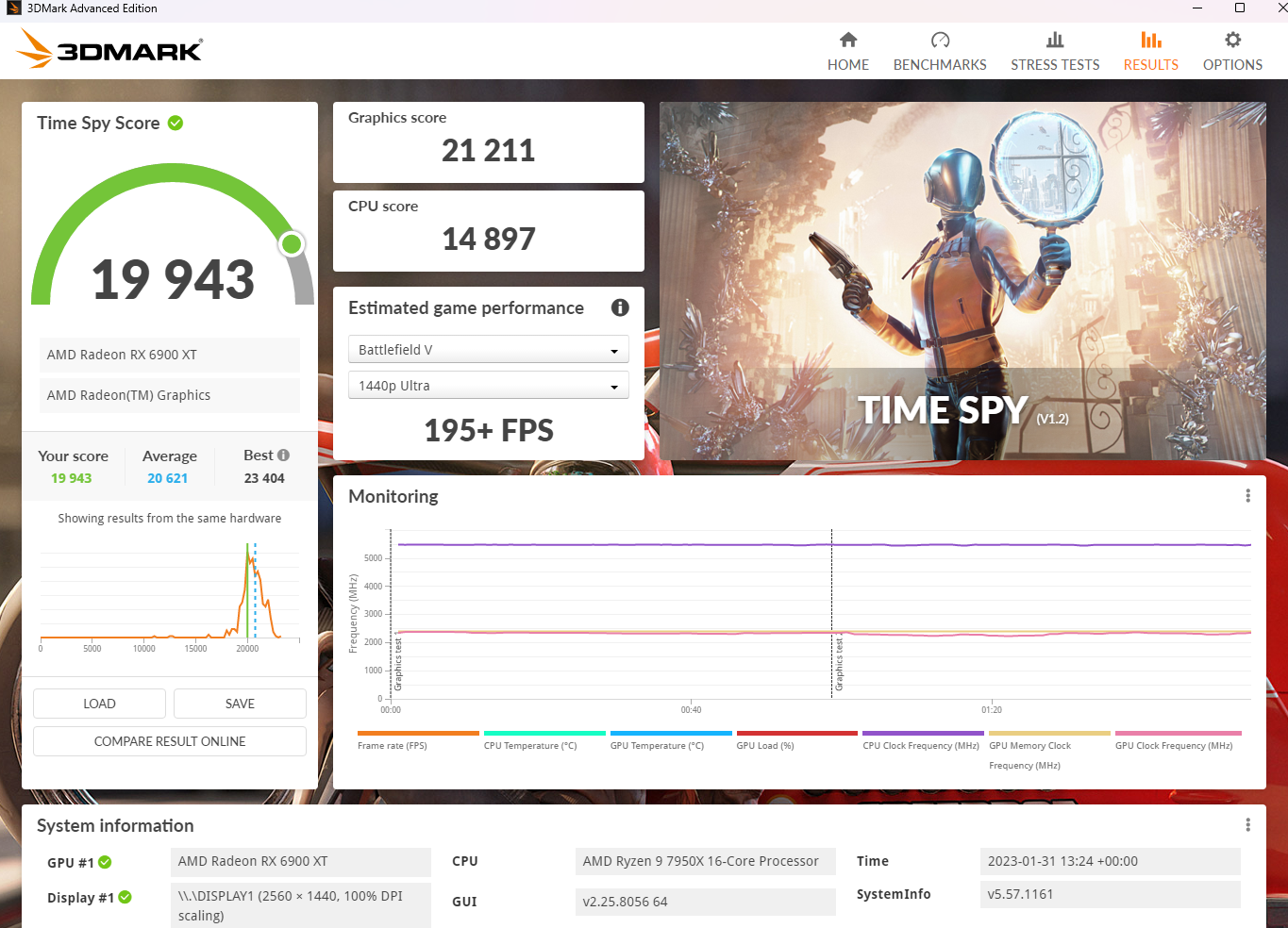Toggle the CPU Clock Frequency legend series

point(921,745)
